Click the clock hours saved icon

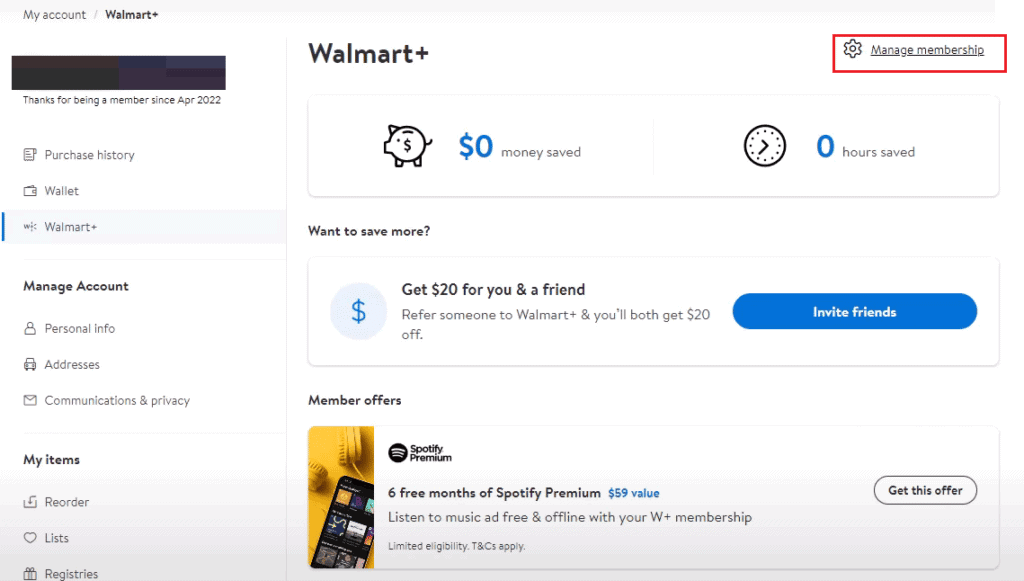(765, 147)
